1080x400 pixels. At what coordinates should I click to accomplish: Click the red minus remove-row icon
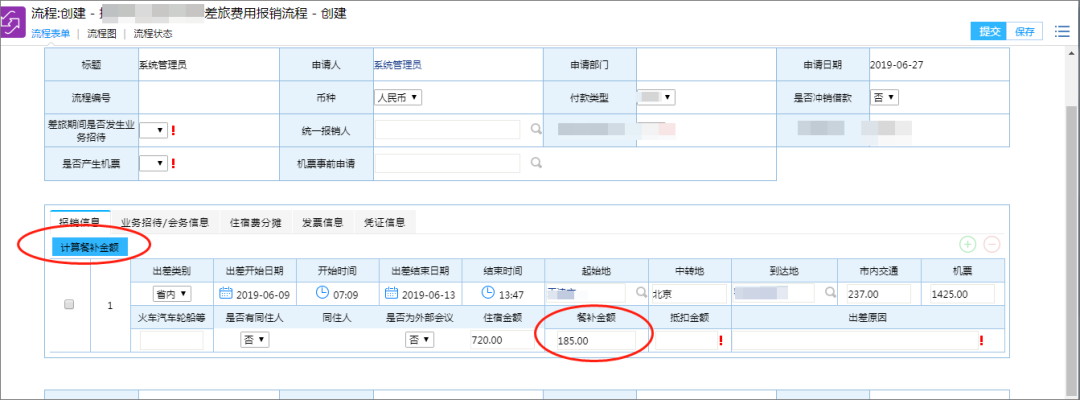click(992, 244)
